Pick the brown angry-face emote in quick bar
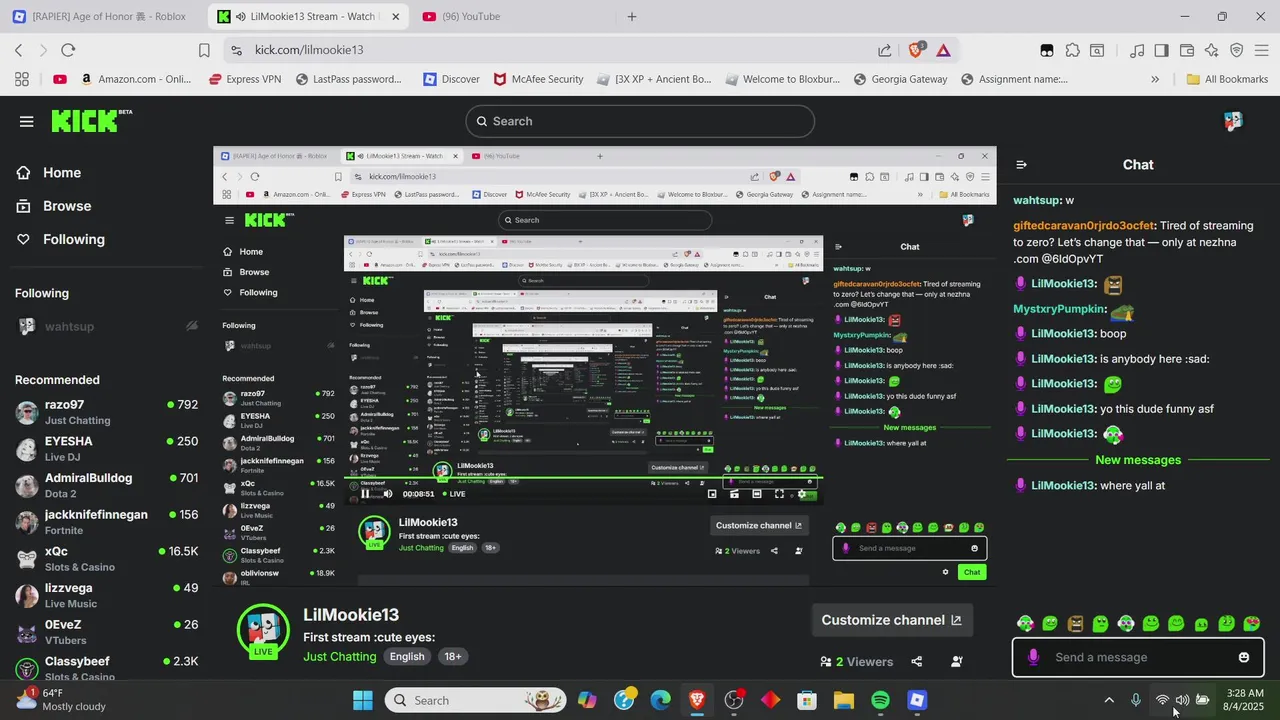Image resolution: width=1280 pixels, height=720 pixels. [1075, 624]
